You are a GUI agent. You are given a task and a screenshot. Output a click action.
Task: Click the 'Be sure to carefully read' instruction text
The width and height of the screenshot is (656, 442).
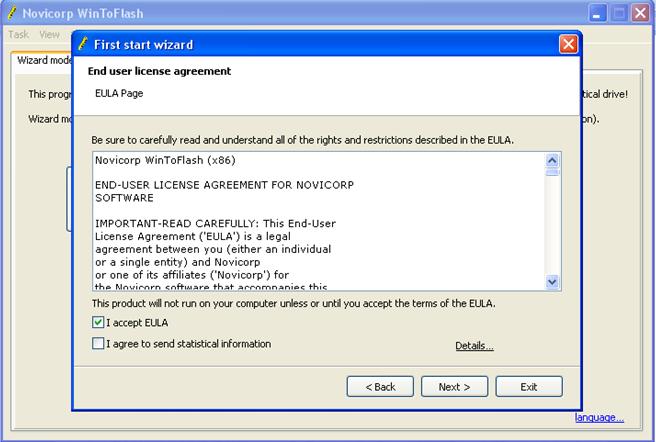pyautogui.click(x=302, y=140)
